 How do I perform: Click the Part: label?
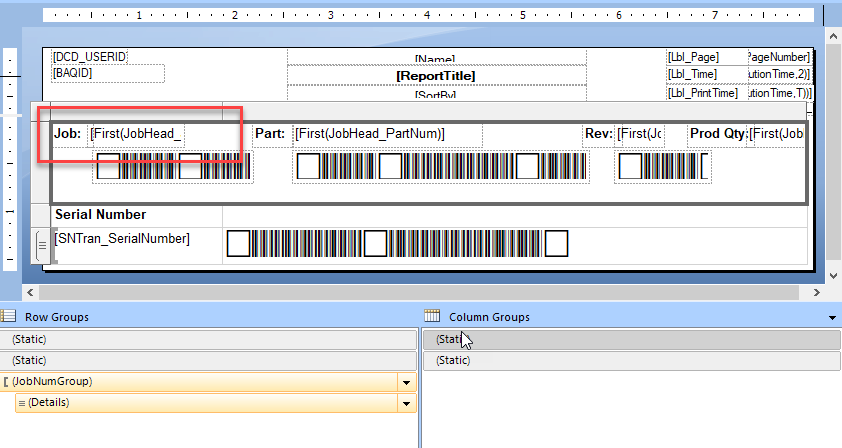(270, 134)
